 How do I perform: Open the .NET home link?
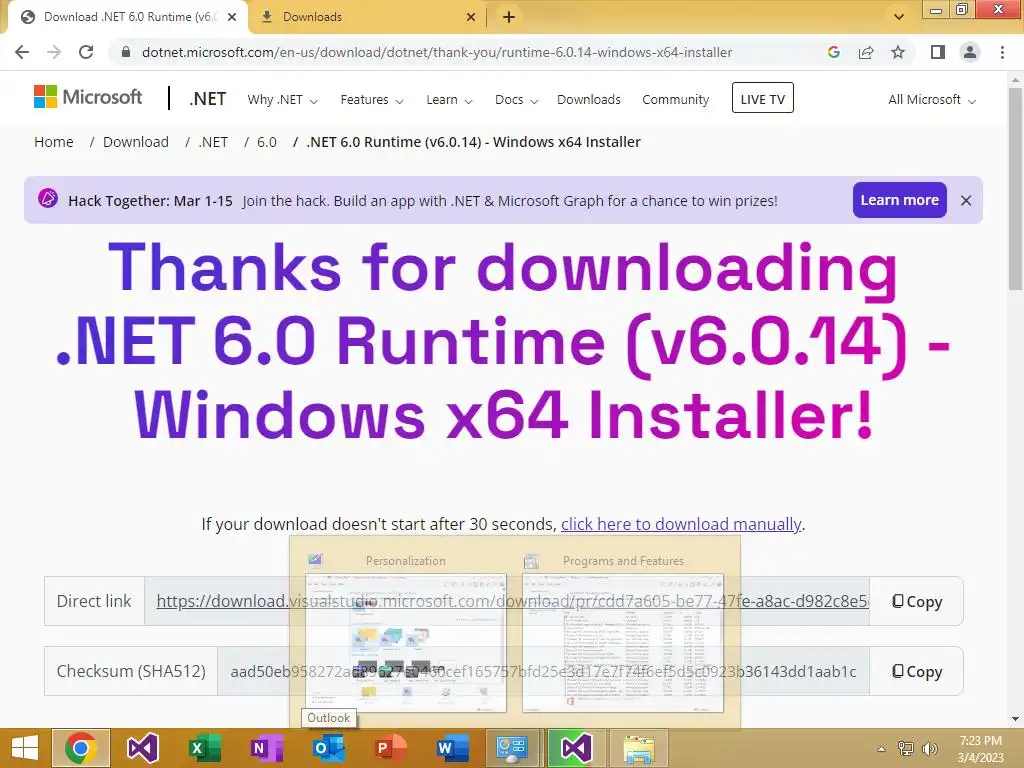[208, 99]
